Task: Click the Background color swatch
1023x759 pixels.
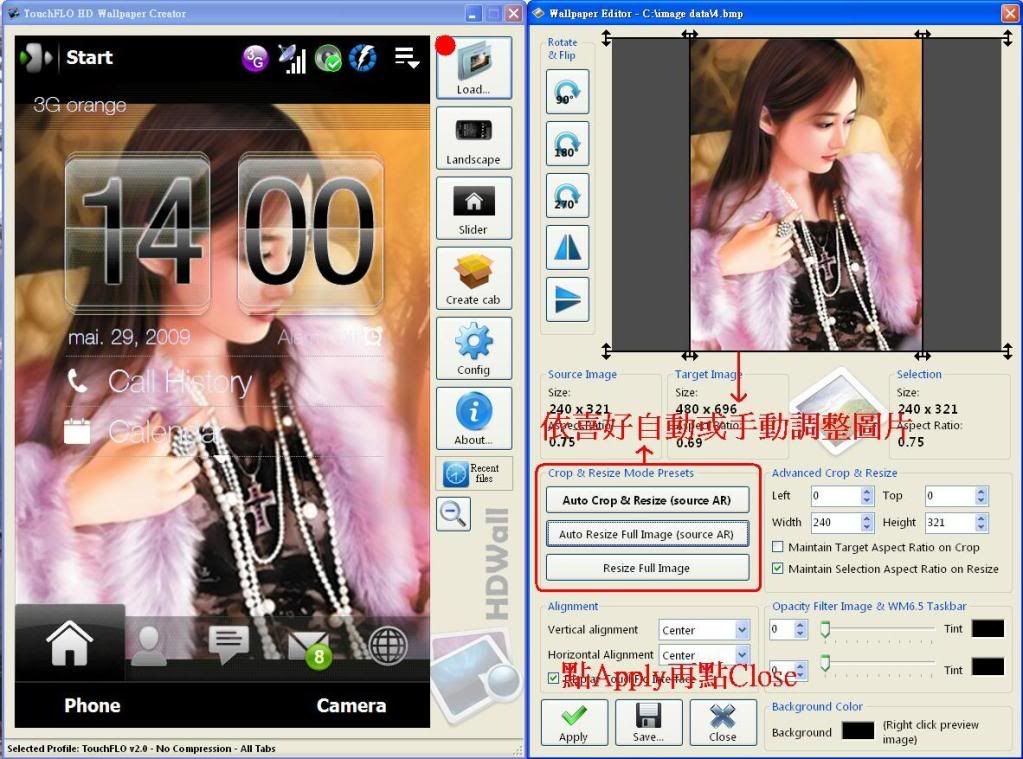Action: pos(858,731)
